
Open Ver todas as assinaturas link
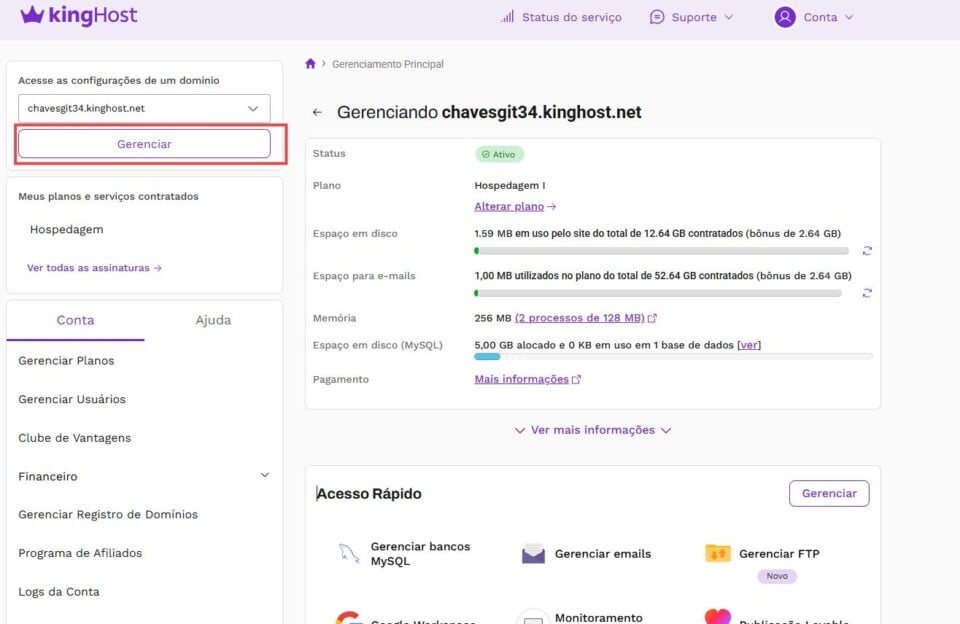click(x=94, y=268)
